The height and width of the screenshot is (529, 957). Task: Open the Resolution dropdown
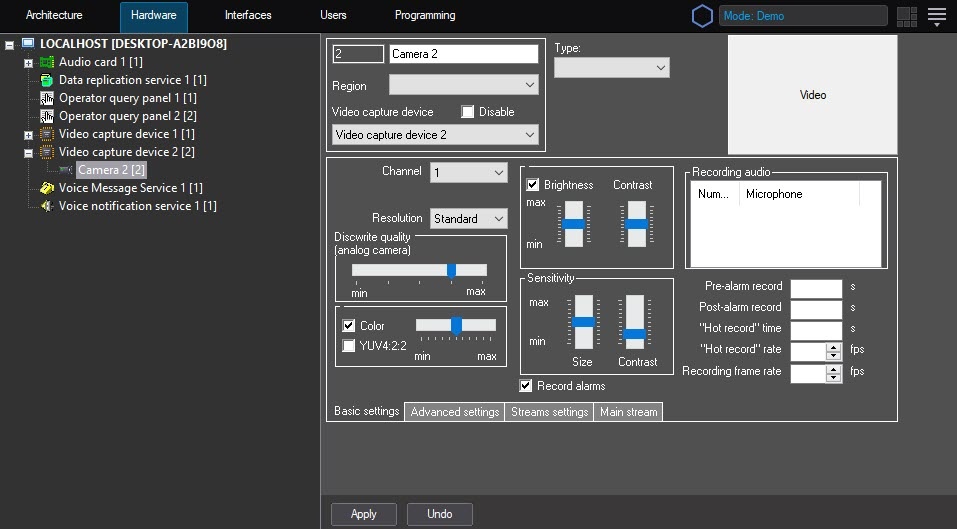point(469,219)
